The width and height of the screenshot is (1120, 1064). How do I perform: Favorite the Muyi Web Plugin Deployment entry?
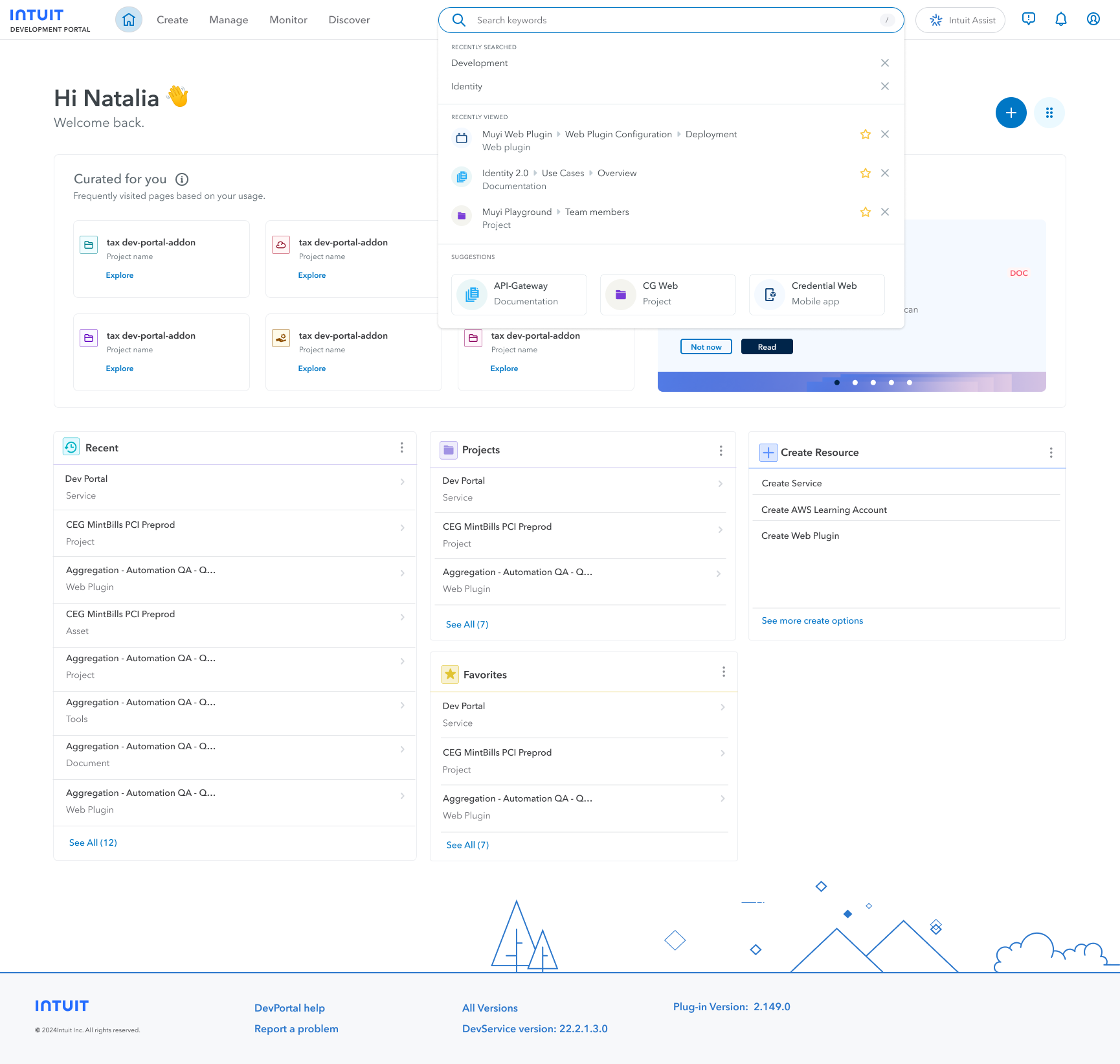[865, 135]
